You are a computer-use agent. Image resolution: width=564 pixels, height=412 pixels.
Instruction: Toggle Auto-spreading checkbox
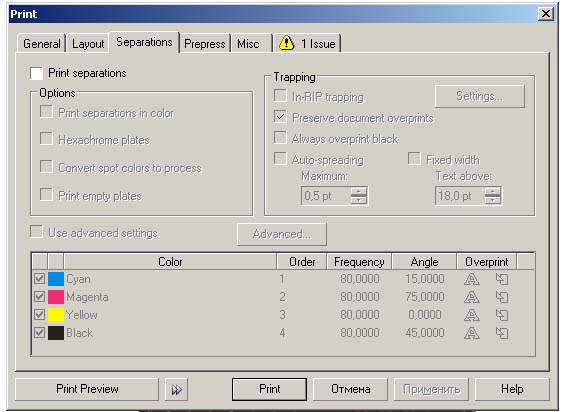pos(280,159)
